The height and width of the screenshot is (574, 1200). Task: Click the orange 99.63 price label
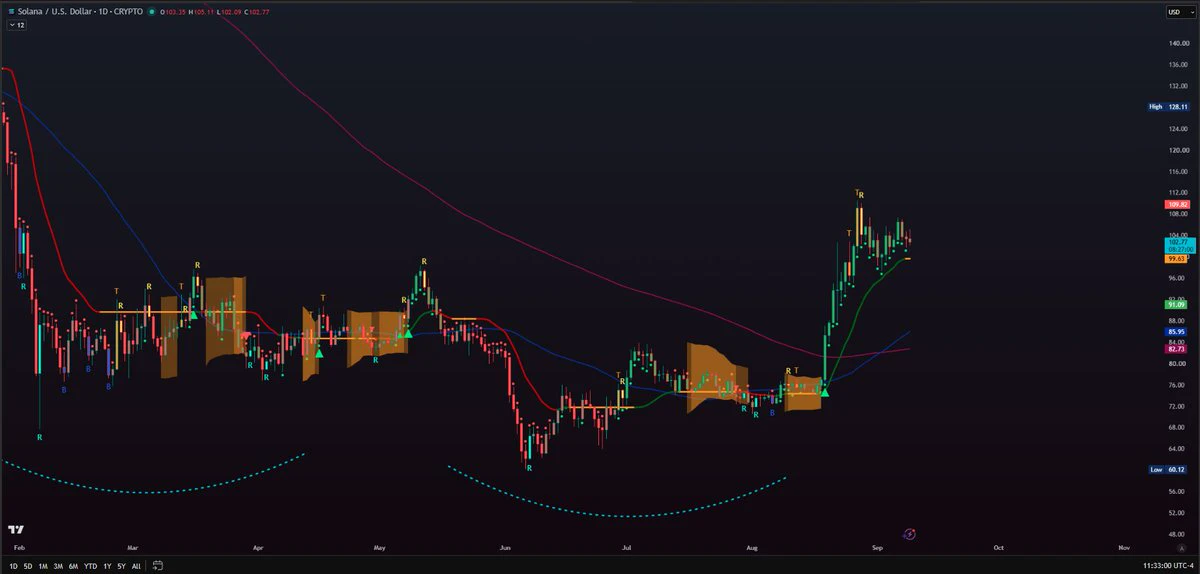(1177, 258)
